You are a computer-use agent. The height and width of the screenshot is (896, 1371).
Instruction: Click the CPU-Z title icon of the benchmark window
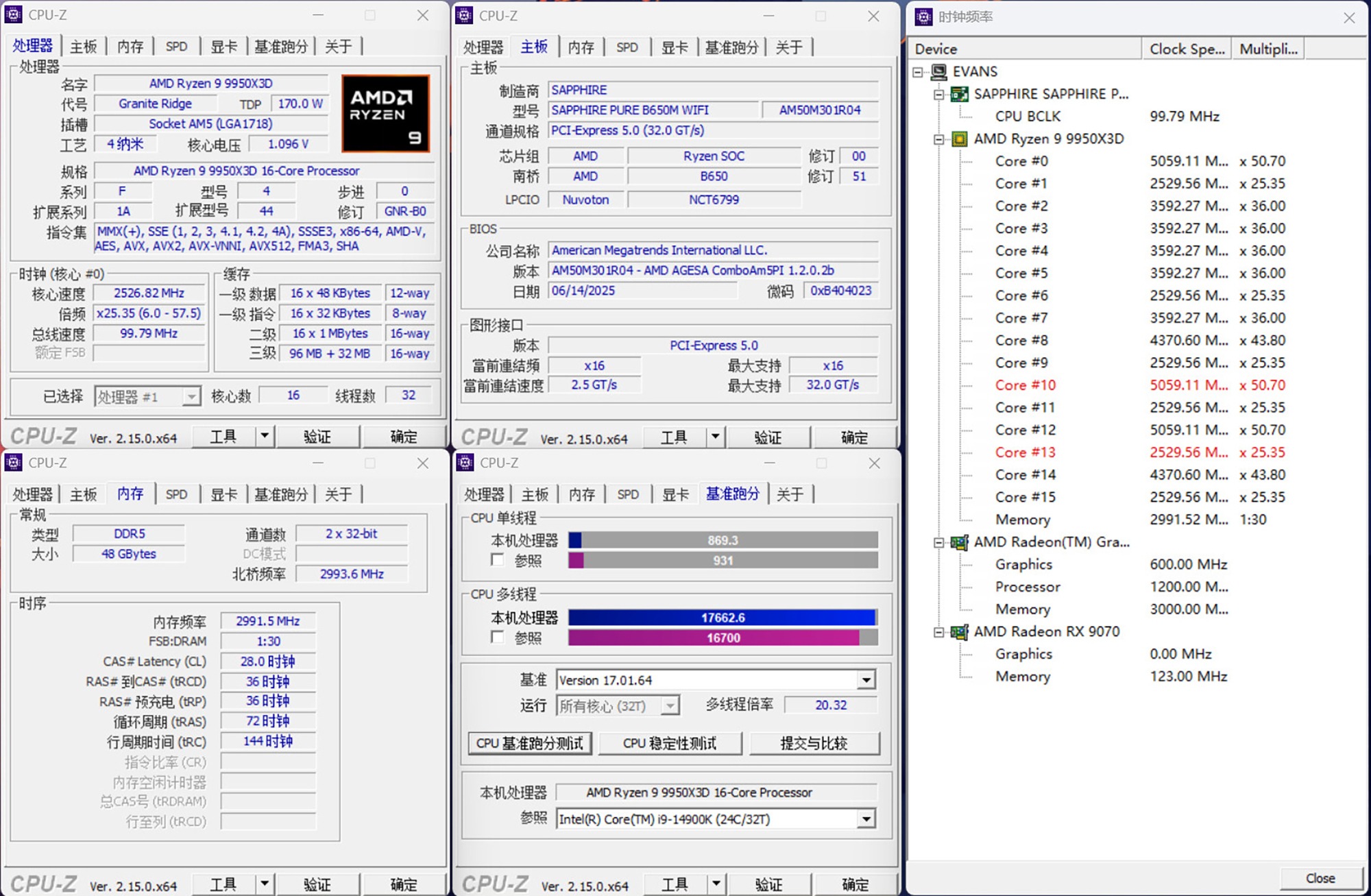[x=465, y=463]
